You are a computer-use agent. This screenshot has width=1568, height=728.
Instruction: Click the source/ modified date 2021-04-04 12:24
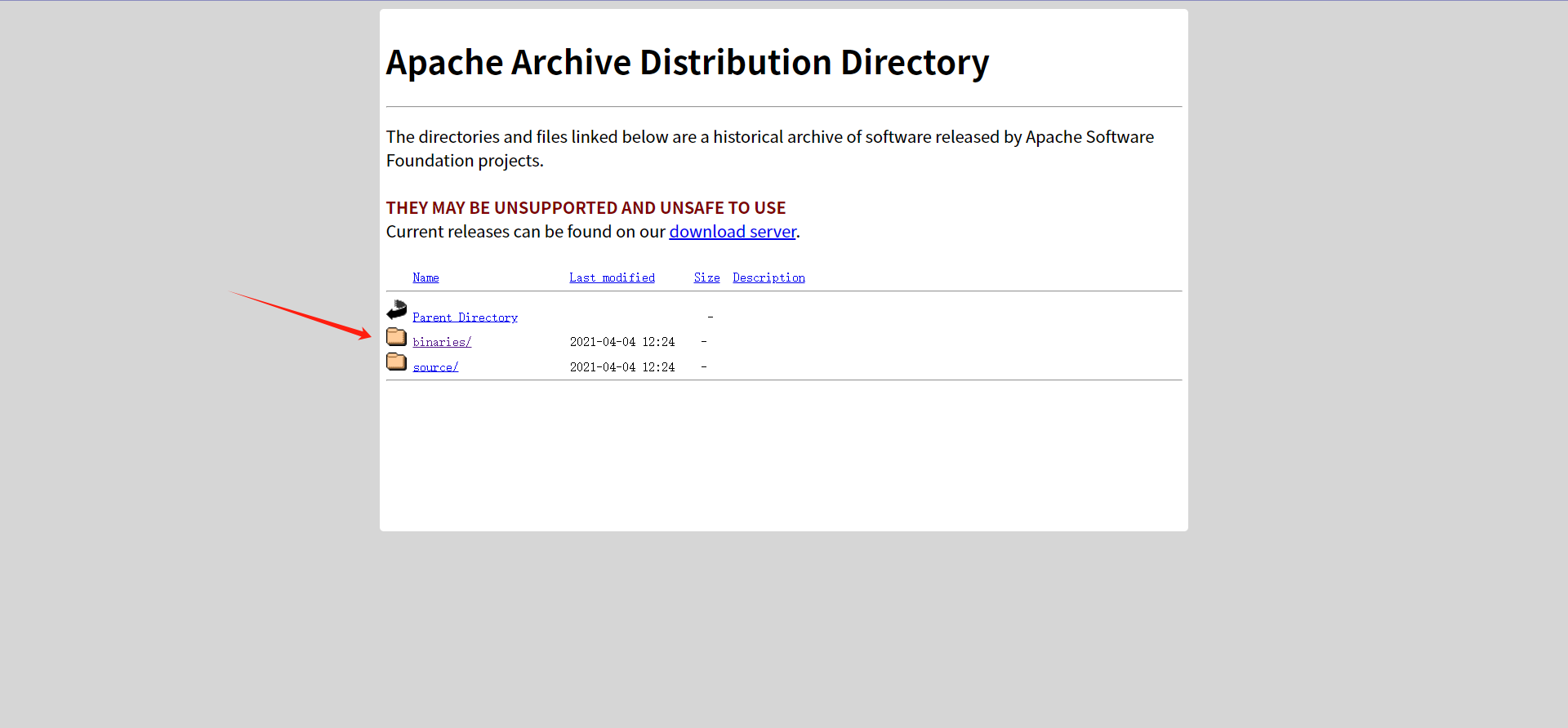point(622,367)
